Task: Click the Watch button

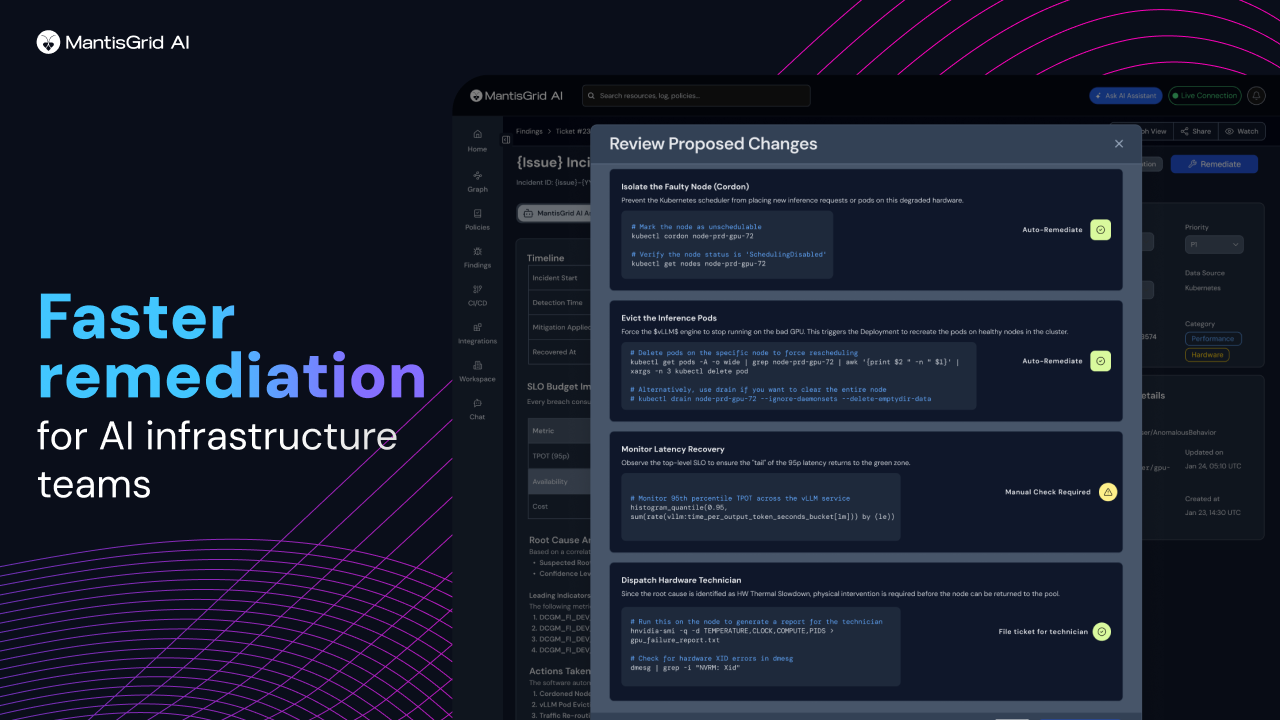Action: 1242,131
